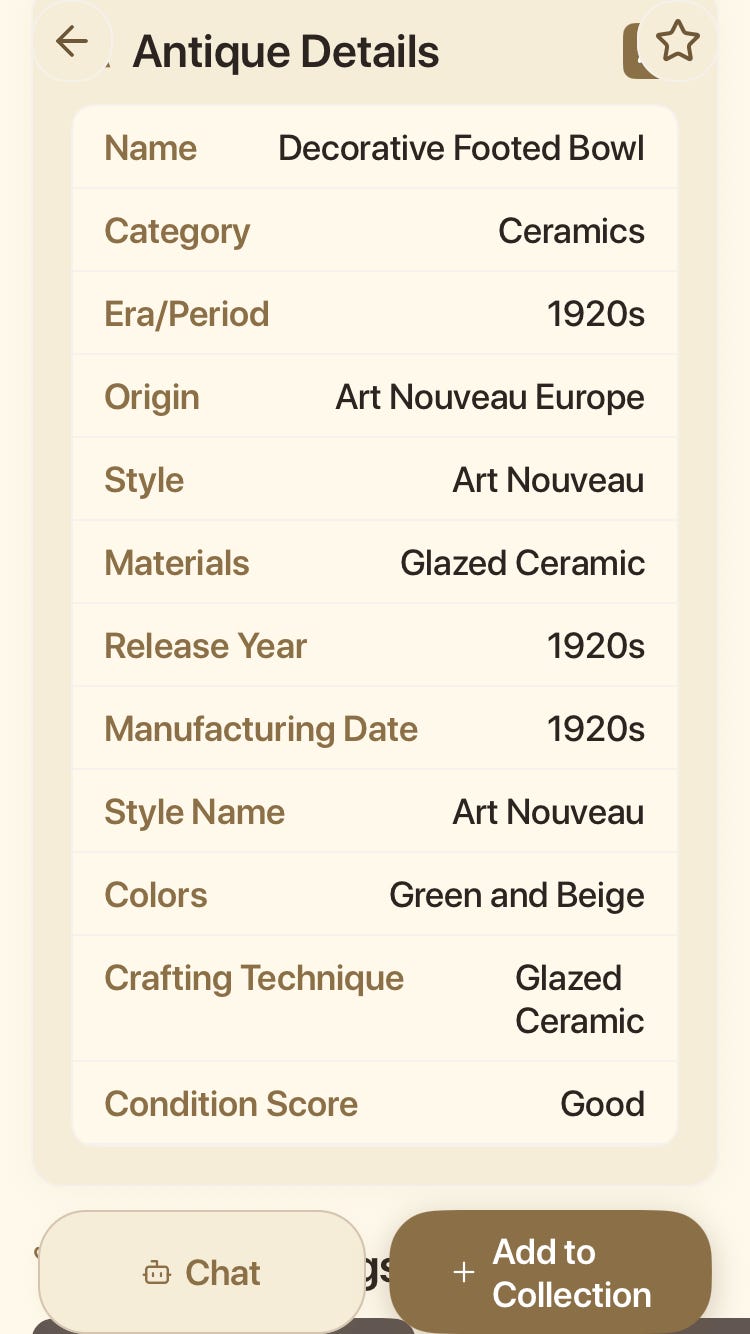Viewport: 750px width, 1334px height.
Task: Tap the Condition Score showing Good
Action: pos(375,1103)
